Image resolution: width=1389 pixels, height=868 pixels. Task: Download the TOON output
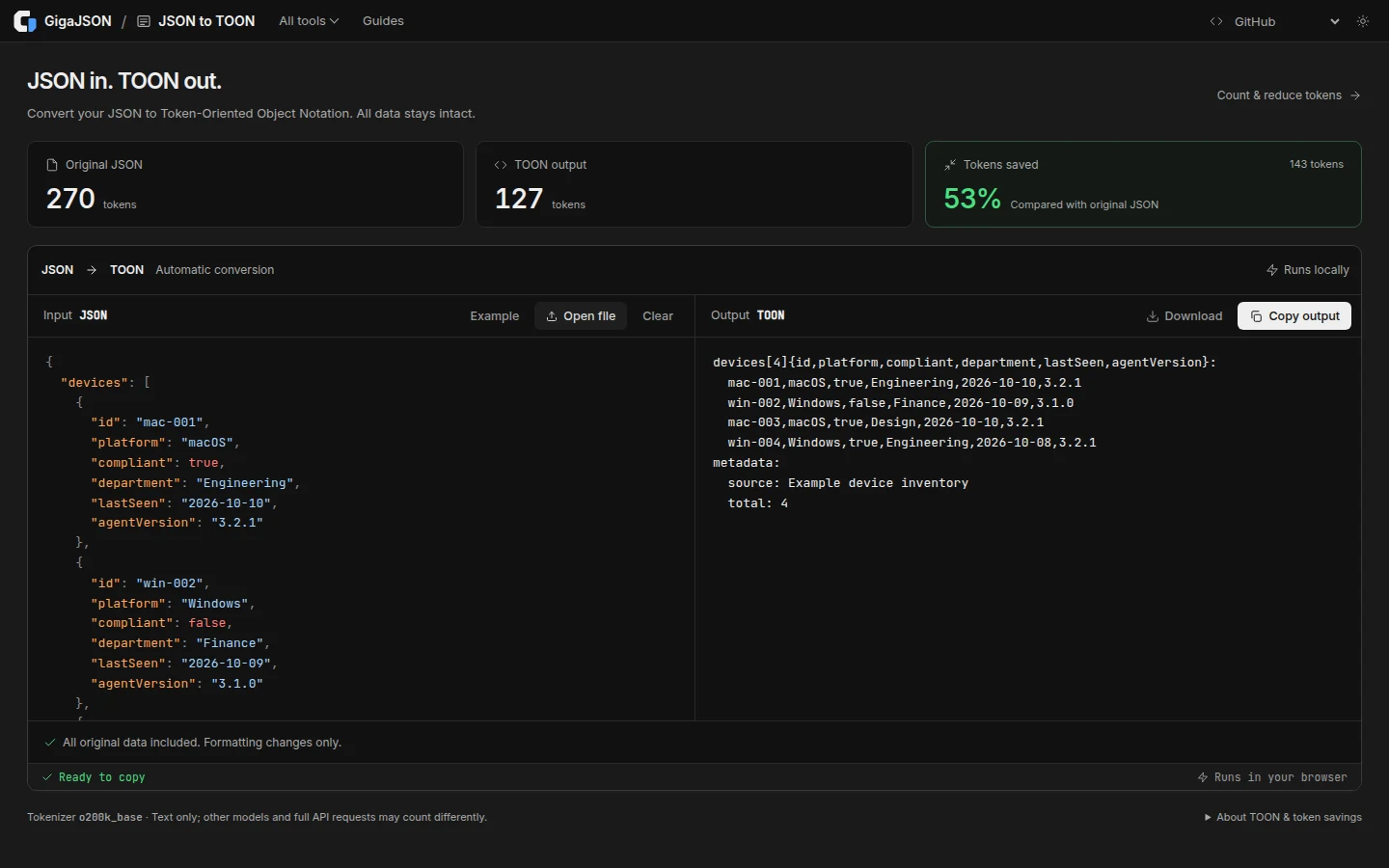pyautogui.click(x=1185, y=316)
